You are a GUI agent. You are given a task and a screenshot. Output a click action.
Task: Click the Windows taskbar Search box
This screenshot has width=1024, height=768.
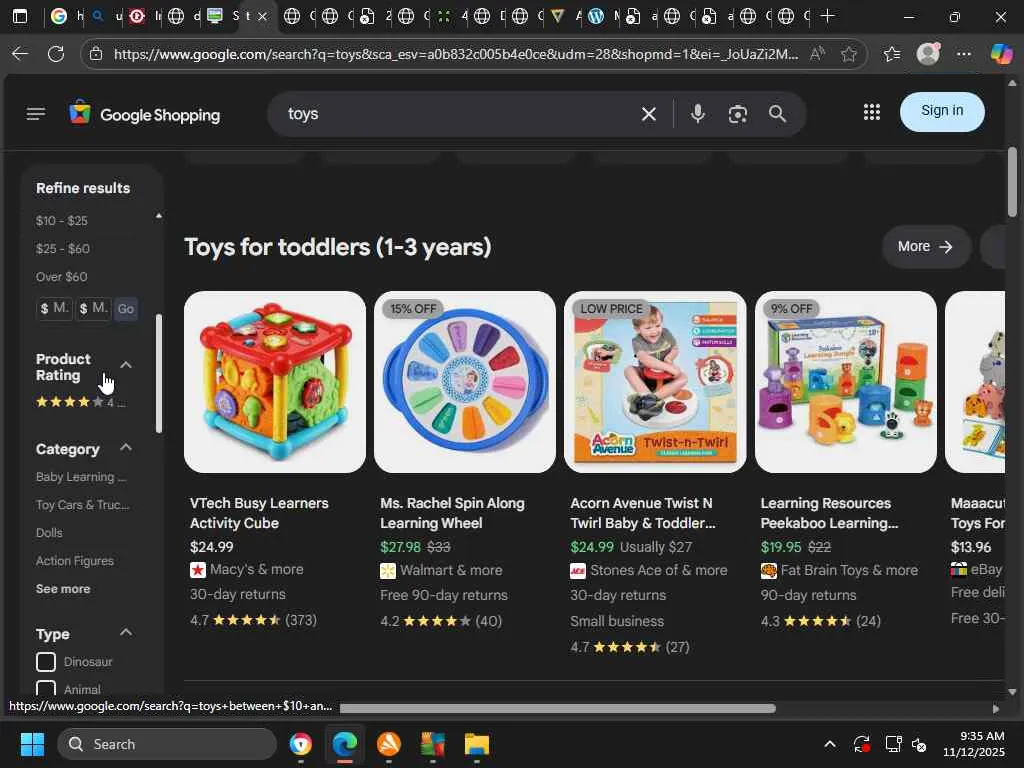pyautogui.click(x=167, y=744)
